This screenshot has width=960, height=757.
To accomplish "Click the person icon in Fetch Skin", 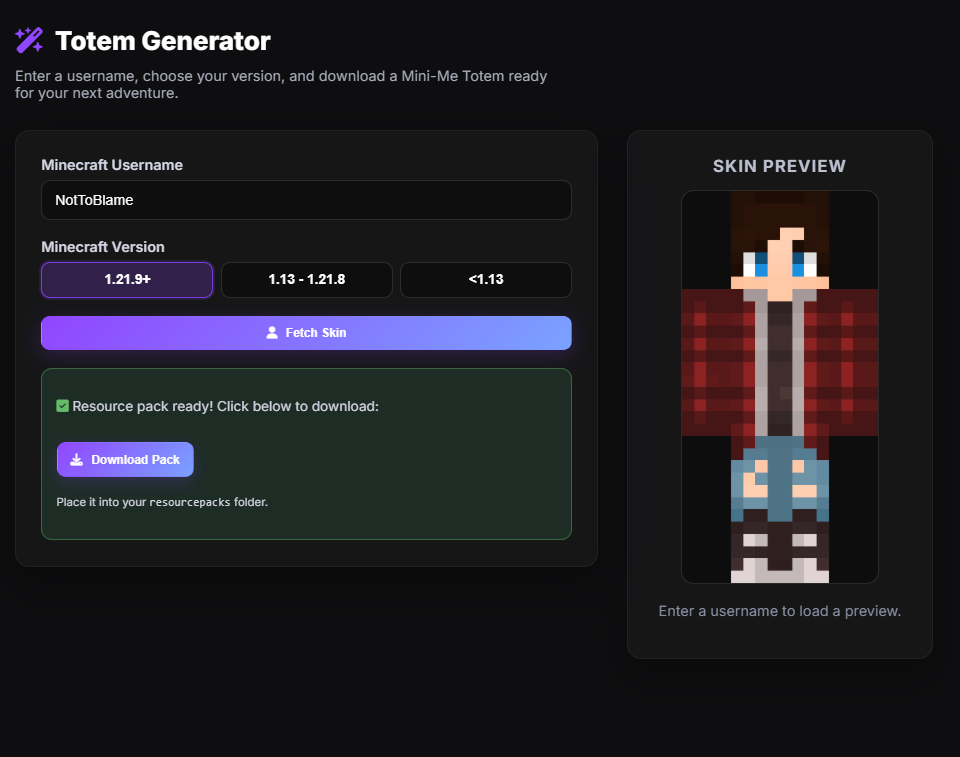I will click(272, 333).
